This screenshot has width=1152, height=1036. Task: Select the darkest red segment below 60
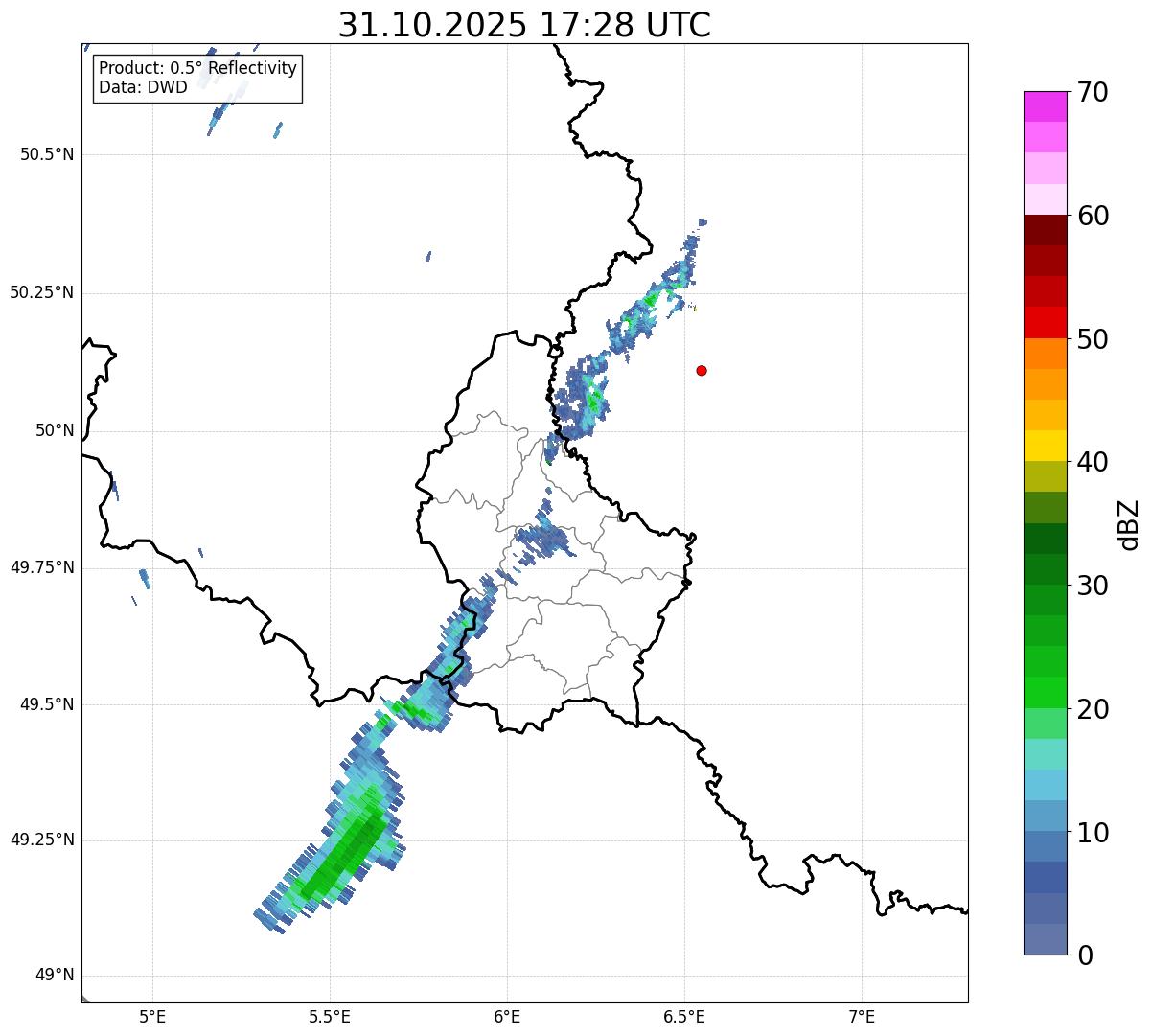click(x=1046, y=230)
